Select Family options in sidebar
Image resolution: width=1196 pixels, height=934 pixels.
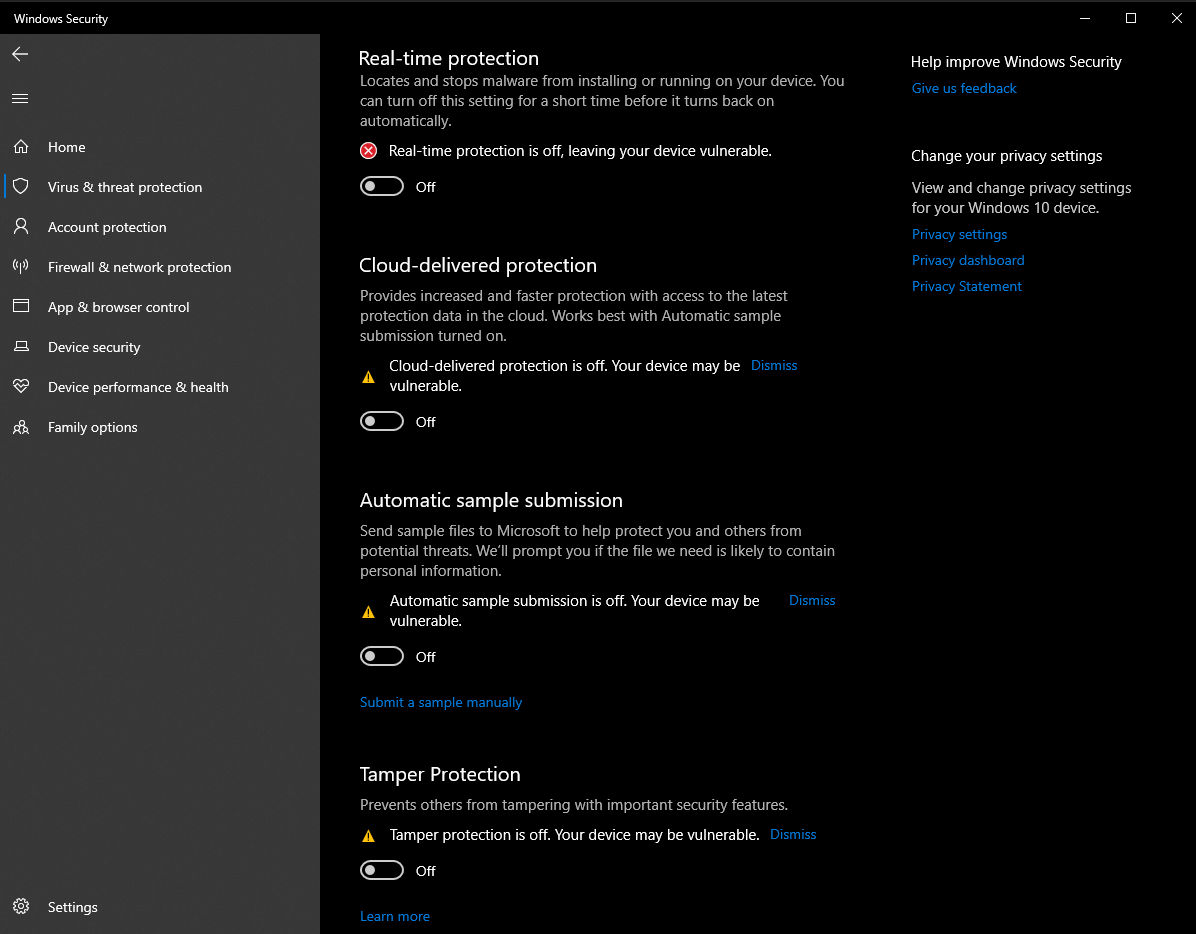pos(93,427)
